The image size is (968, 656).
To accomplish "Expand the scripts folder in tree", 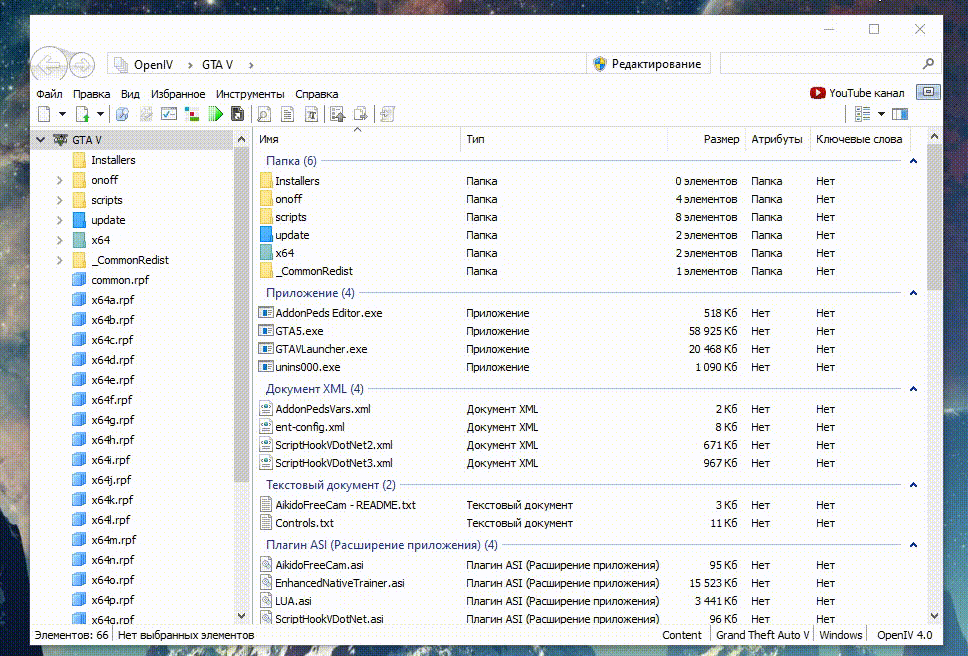I will pyautogui.click(x=60, y=200).
